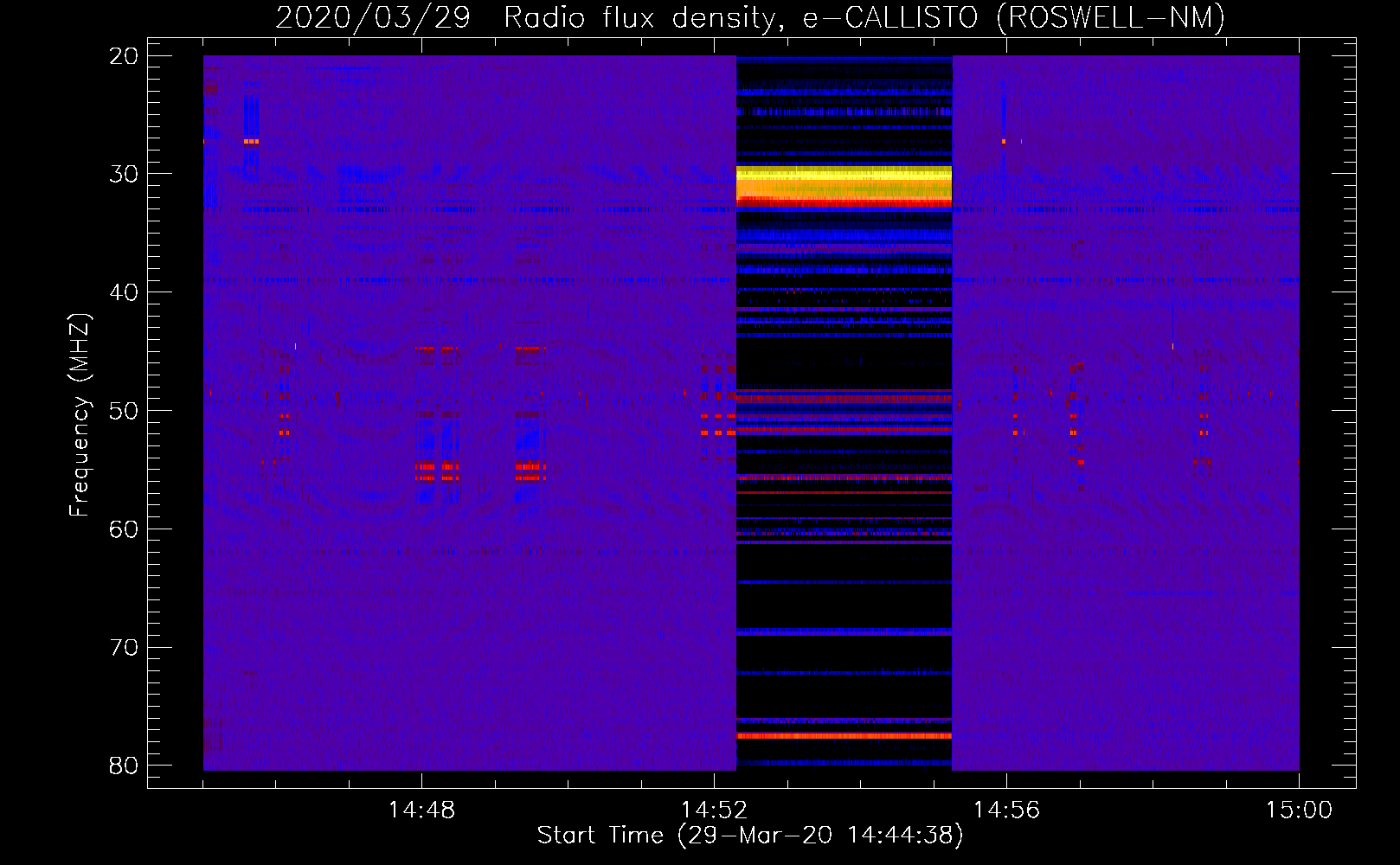Select the 40 frequency tick label
Image resolution: width=1400 pixels, height=865 pixels.
(x=124, y=292)
